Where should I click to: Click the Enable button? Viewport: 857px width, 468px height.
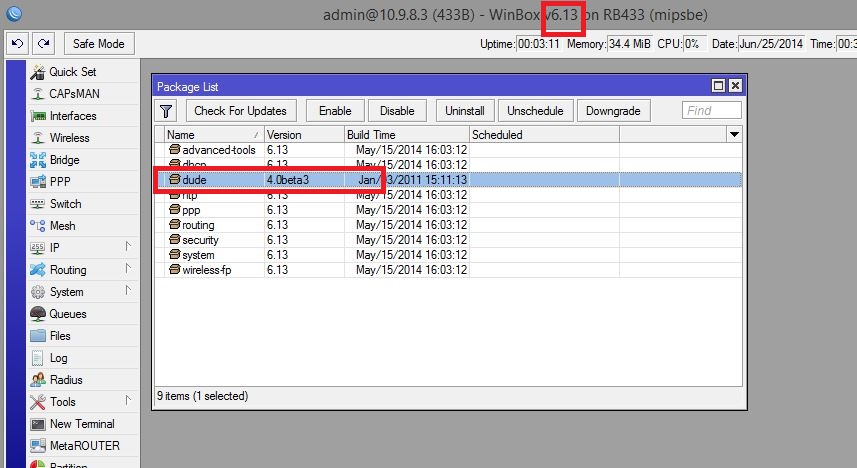coord(335,111)
